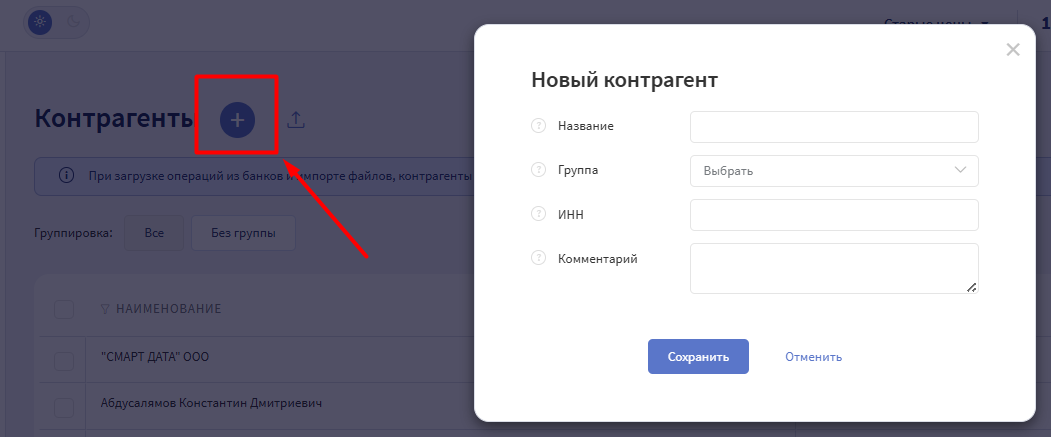Tick the select-all checkbox in table header
This screenshot has height=437, width=1051.
64,309
